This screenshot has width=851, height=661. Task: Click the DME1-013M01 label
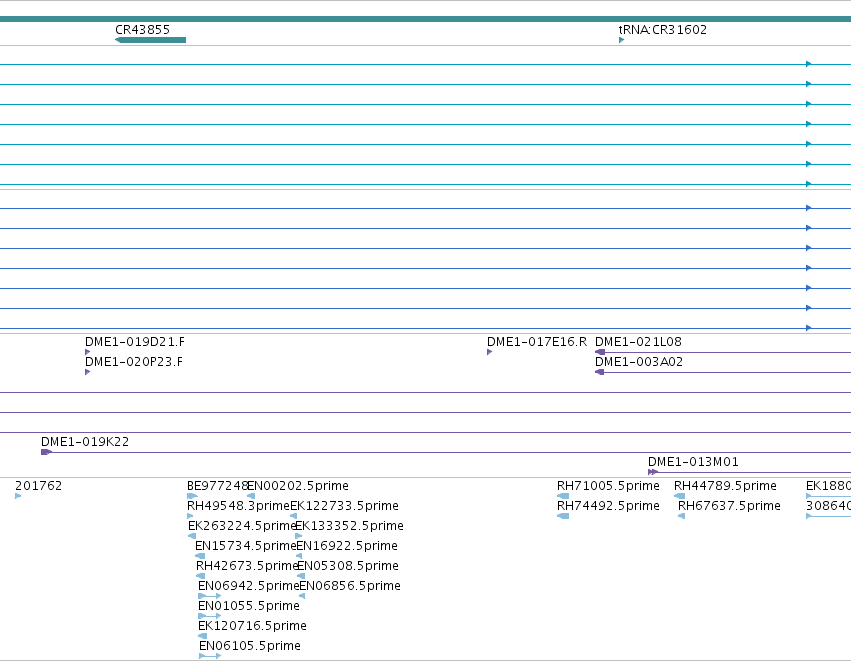693,461
